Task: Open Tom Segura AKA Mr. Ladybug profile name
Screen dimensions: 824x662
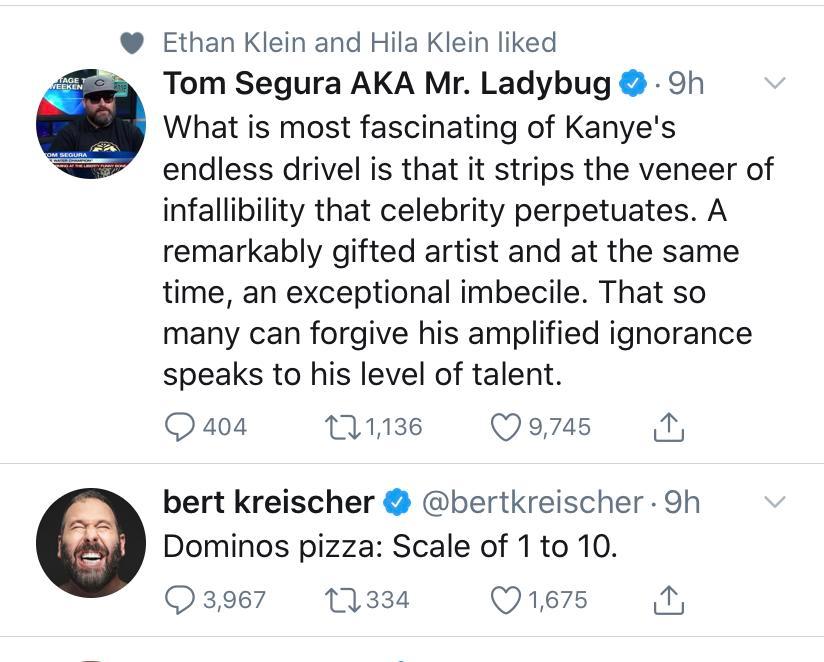Action: coord(386,84)
